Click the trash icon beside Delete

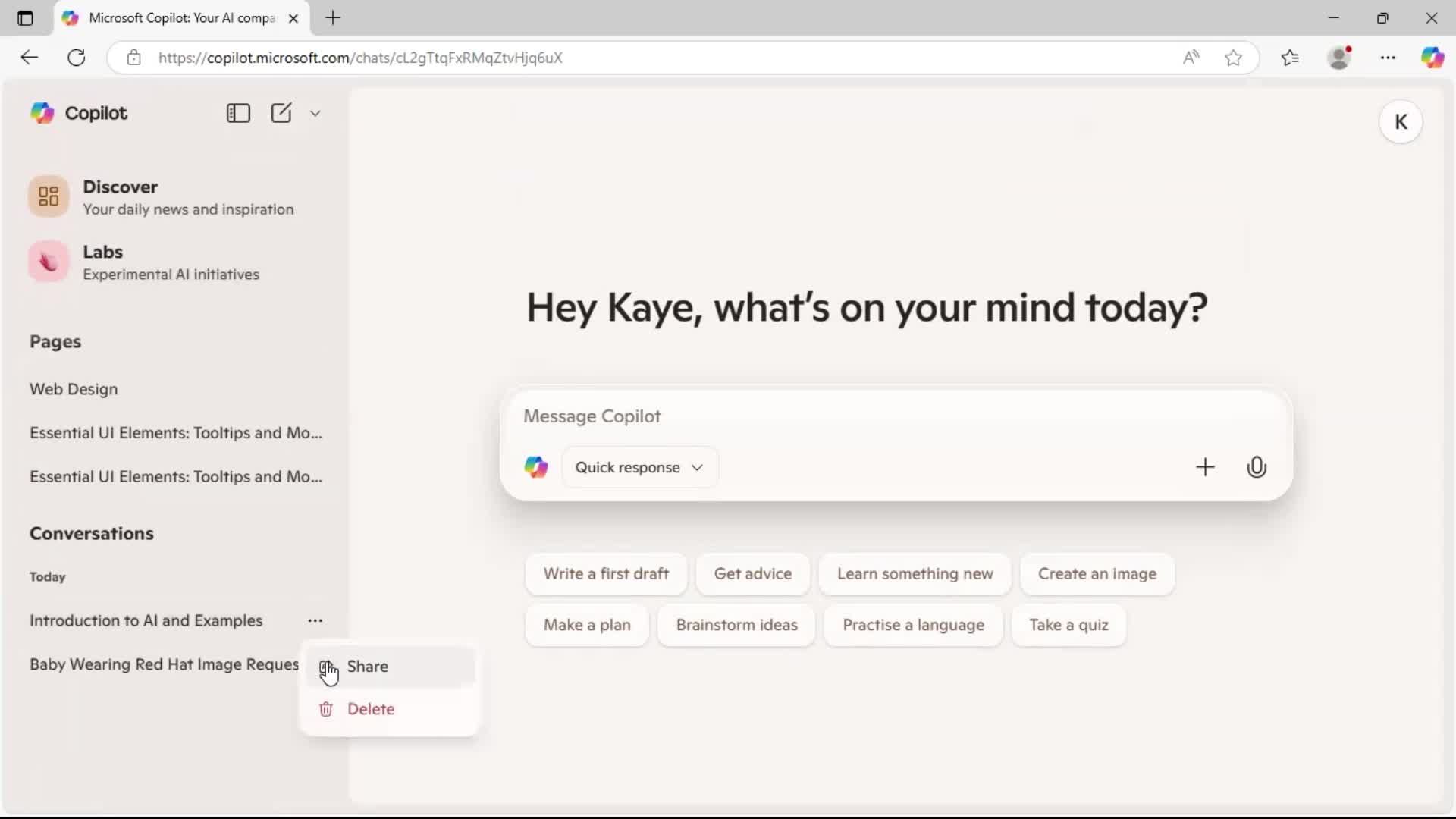(x=326, y=709)
